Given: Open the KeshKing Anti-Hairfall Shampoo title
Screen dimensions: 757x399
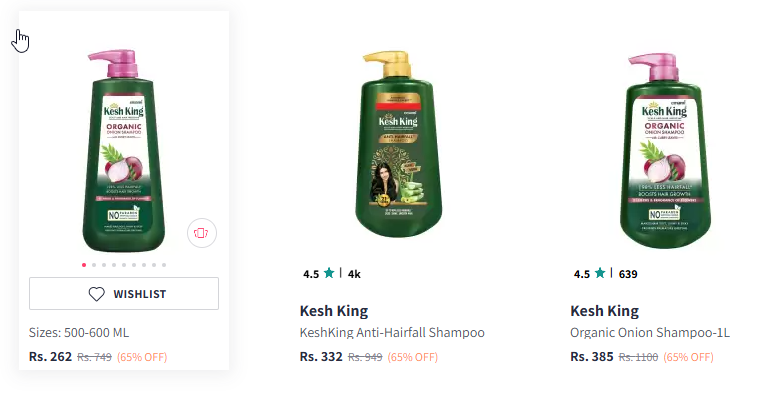Looking at the screenshot, I should click(x=392, y=333).
